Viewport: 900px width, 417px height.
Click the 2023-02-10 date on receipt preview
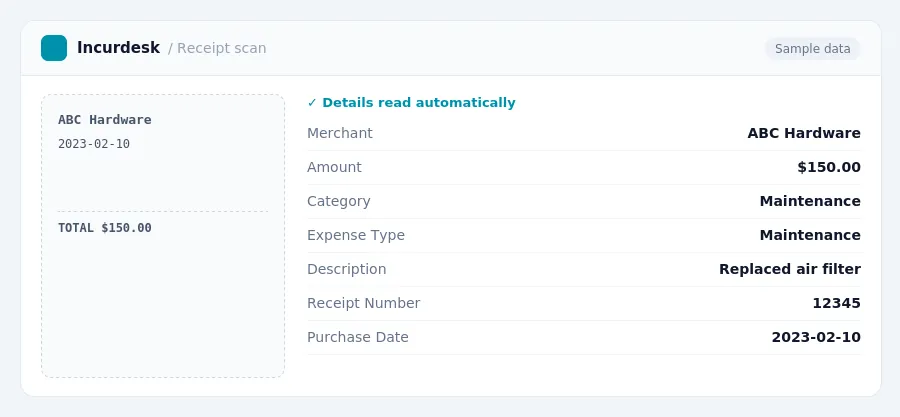click(x=94, y=144)
